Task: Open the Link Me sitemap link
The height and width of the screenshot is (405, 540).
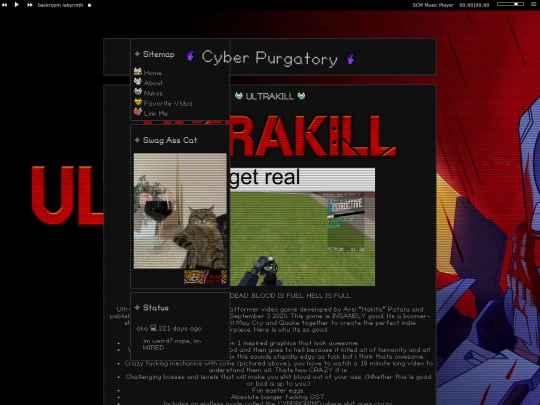Action: click(156, 114)
